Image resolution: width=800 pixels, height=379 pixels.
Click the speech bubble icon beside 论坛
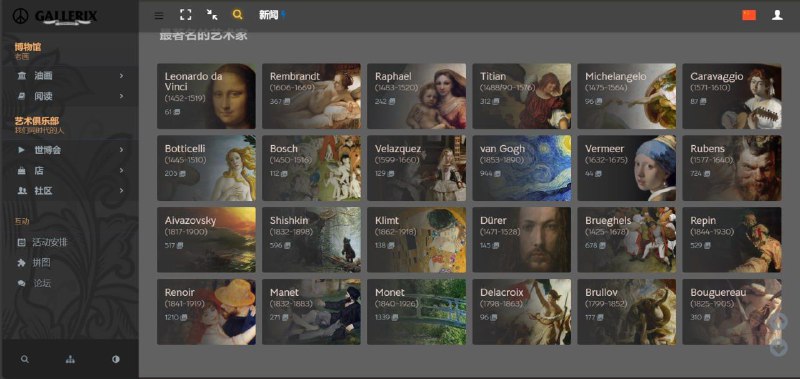pos(21,283)
